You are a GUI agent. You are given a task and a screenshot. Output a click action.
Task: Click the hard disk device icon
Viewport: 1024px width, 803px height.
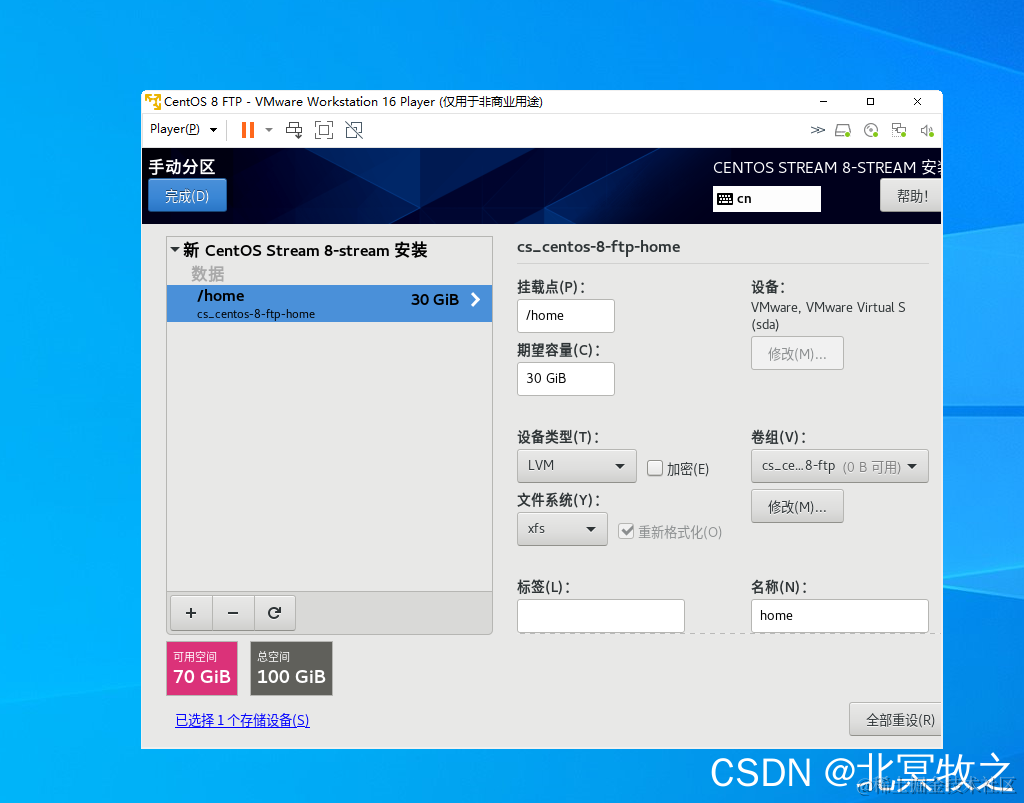[843, 131]
